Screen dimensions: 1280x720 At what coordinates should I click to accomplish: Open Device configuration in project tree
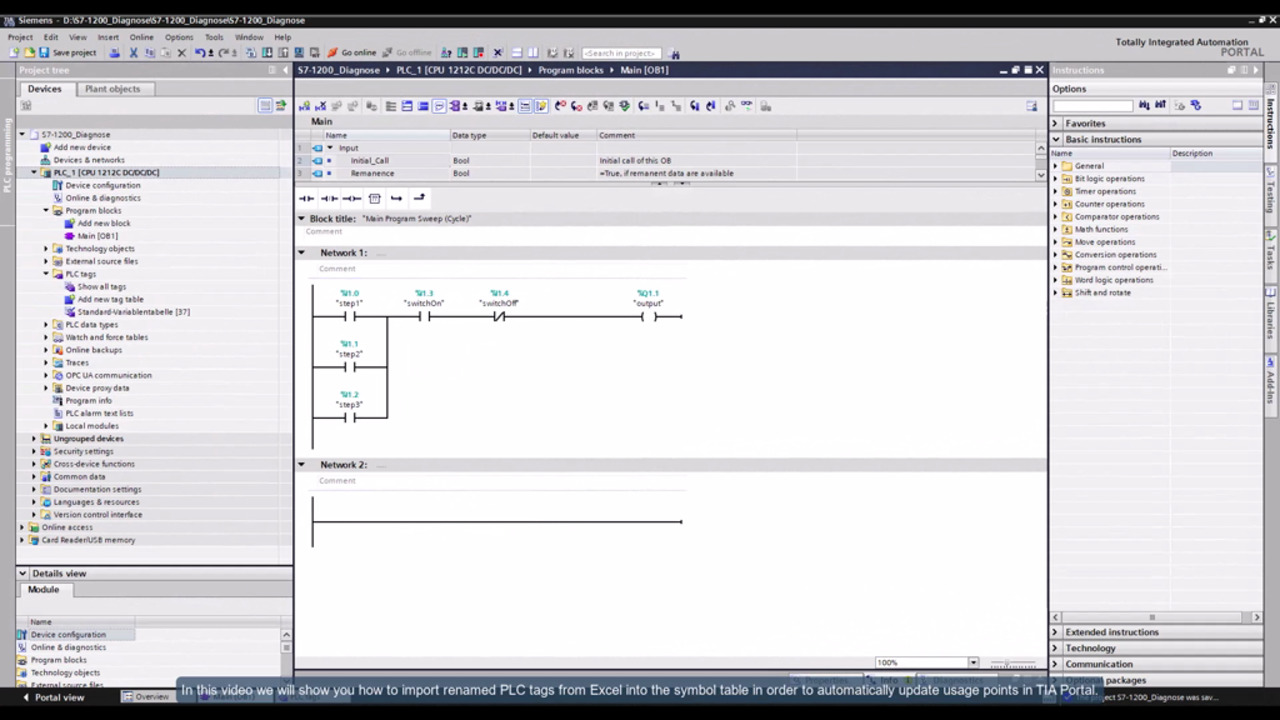click(102, 185)
